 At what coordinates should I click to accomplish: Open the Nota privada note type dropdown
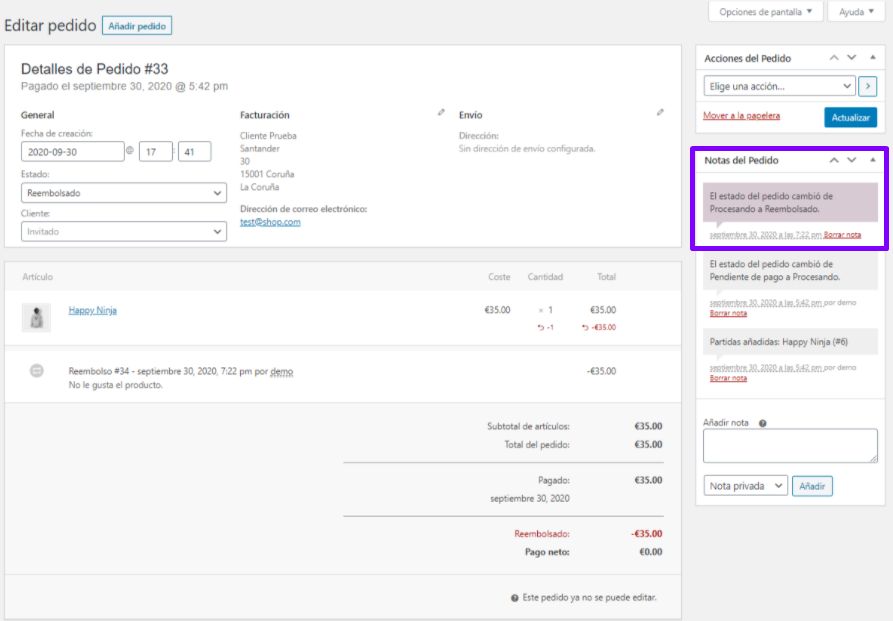click(x=745, y=486)
